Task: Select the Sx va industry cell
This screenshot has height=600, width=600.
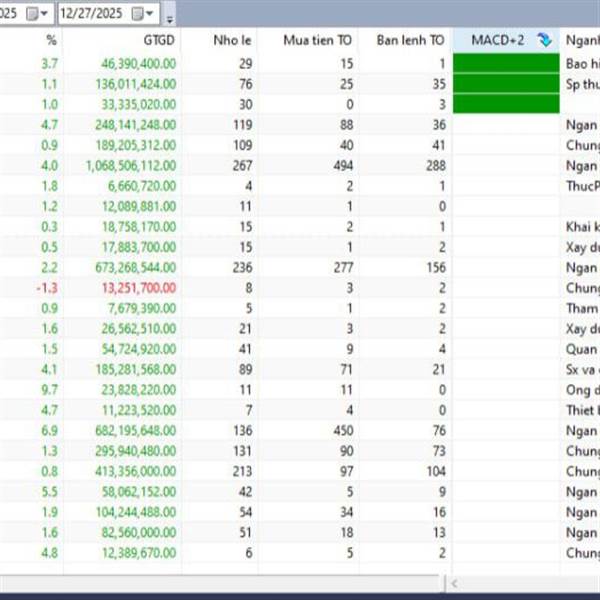Action: [x=583, y=369]
